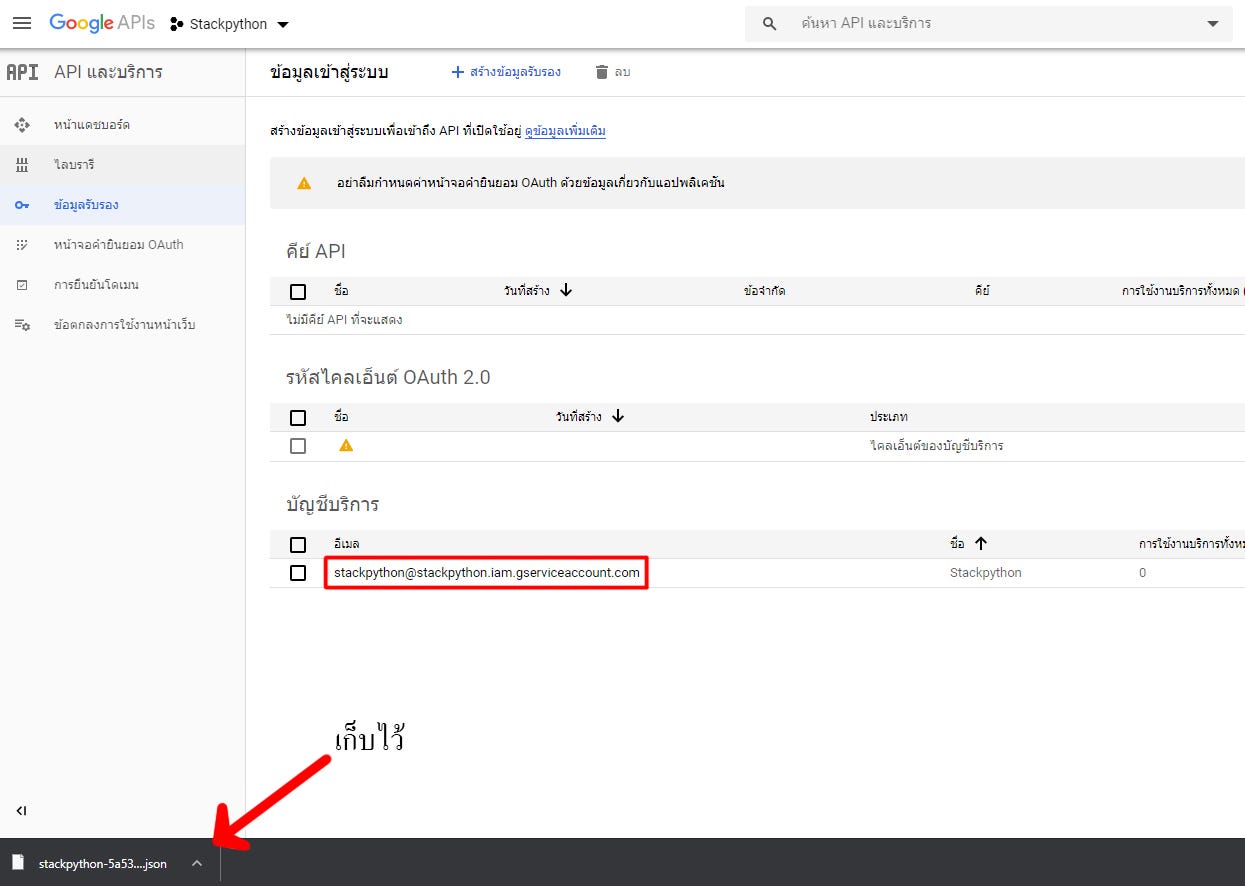
Task: Toggle the select-all checkbox in คีย์ API table
Action: pyautogui.click(x=298, y=291)
